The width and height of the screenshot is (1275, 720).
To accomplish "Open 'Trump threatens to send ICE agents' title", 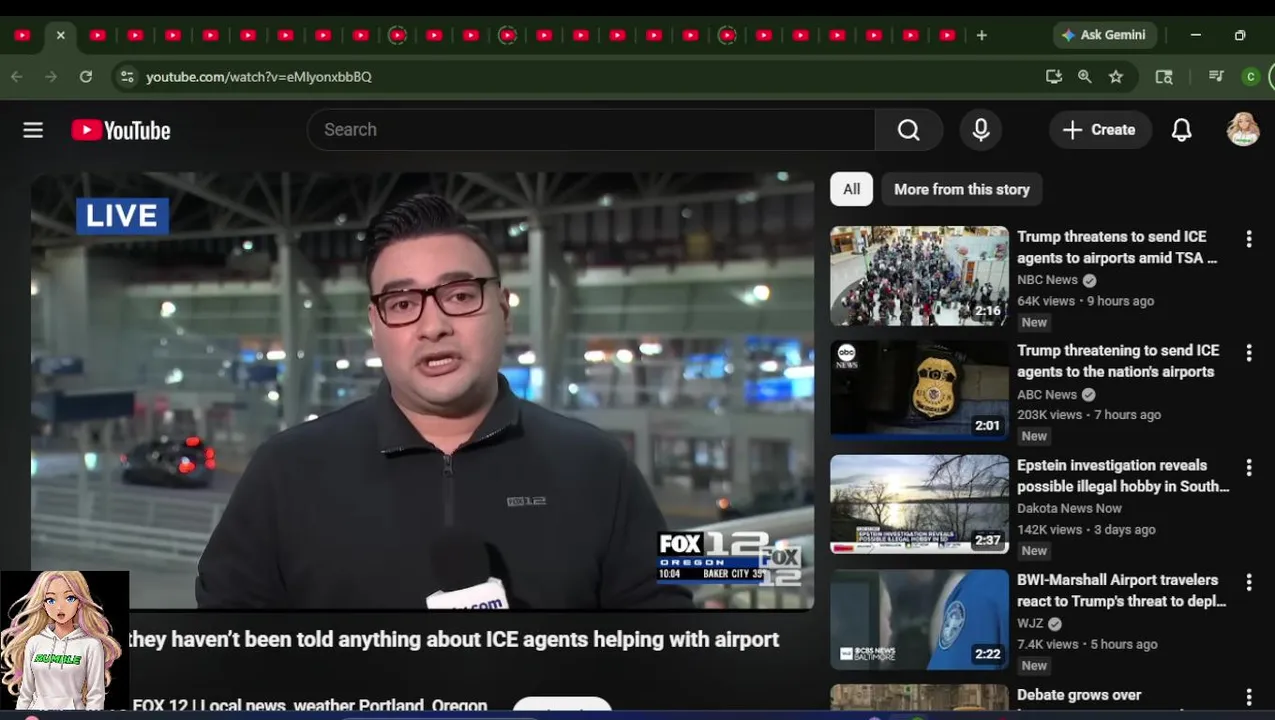I will 1117,247.
